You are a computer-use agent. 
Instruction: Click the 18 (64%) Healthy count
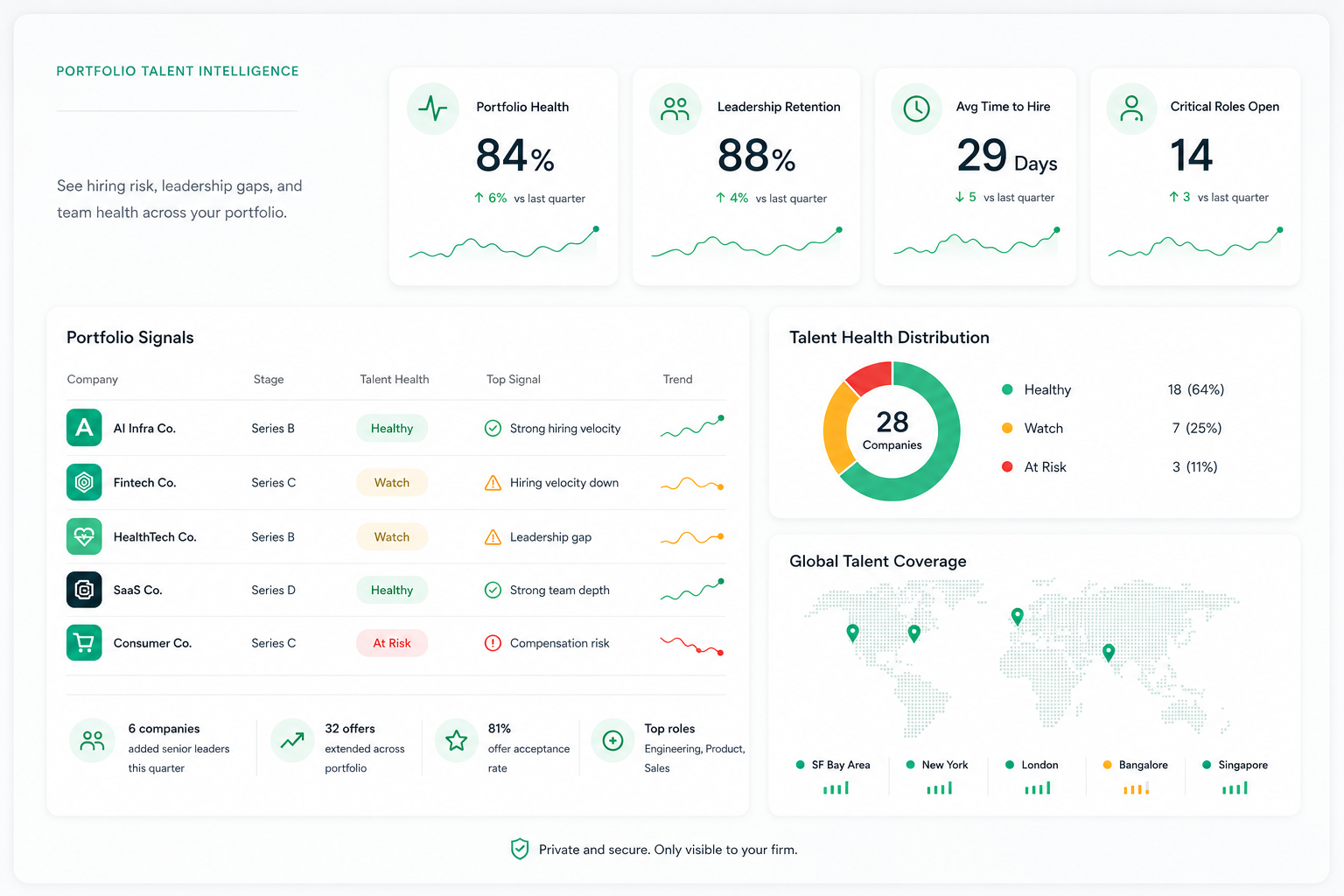[x=1195, y=389]
